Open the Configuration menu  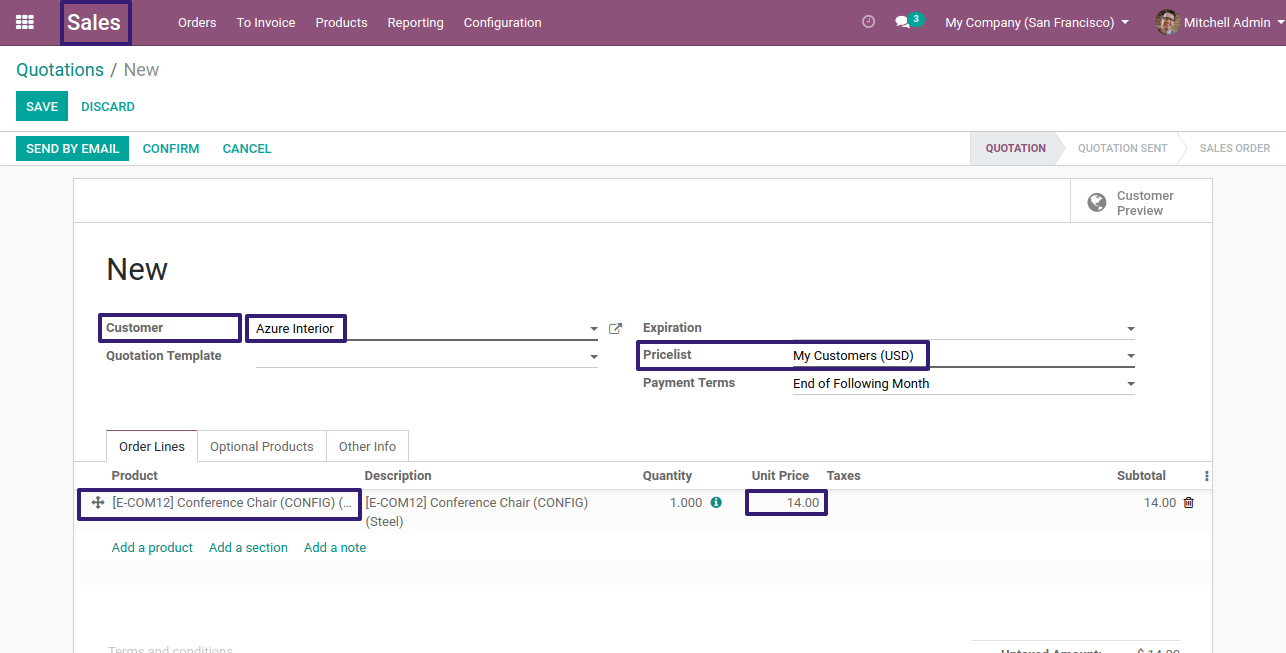point(502,22)
